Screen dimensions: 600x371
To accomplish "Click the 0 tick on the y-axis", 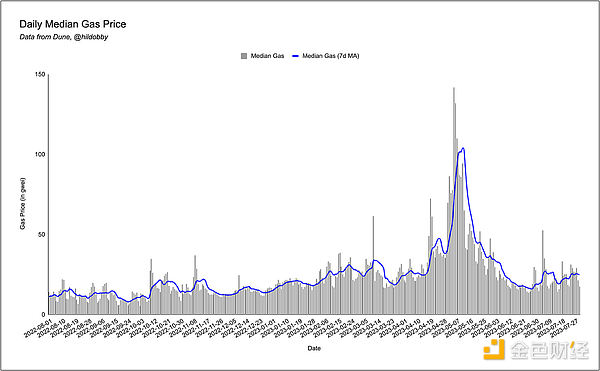I will pos(43,314).
